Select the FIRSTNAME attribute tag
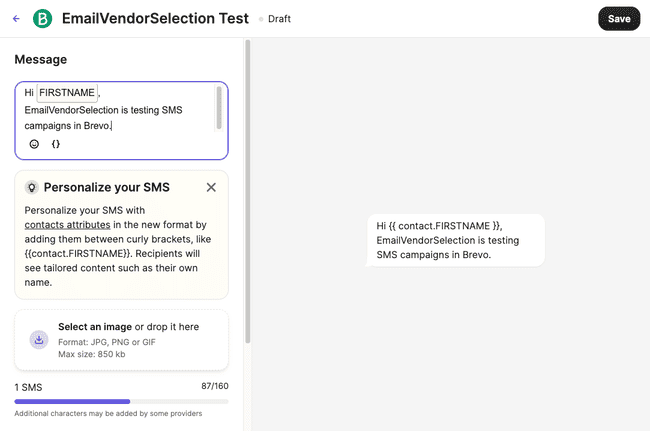This screenshot has height=431, width=650. point(67,92)
